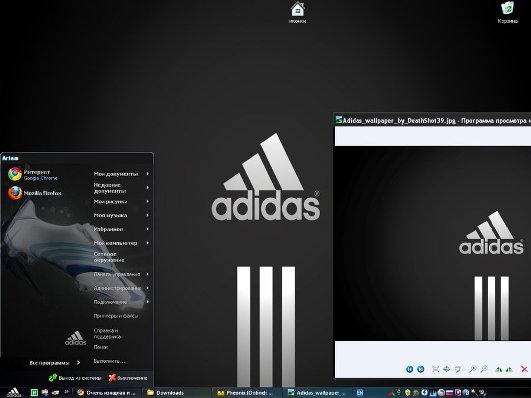Expand the Мои документы submenu arrow
This screenshot has height=398, width=531.
pos(148,174)
